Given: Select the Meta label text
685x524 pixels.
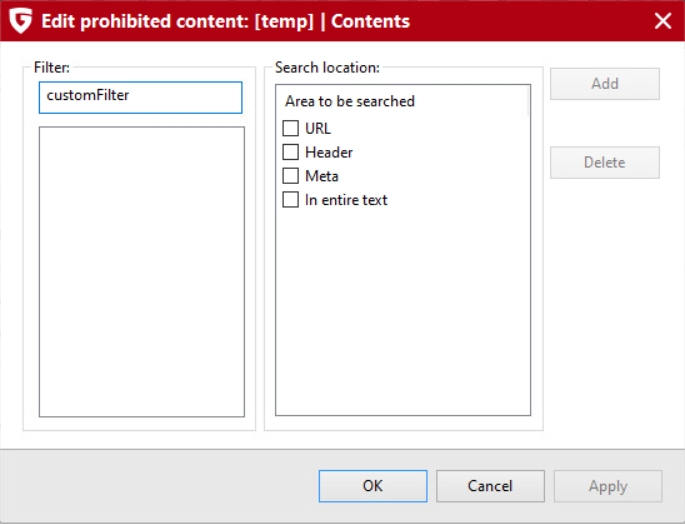Looking at the screenshot, I should pyautogui.click(x=322, y=176).
